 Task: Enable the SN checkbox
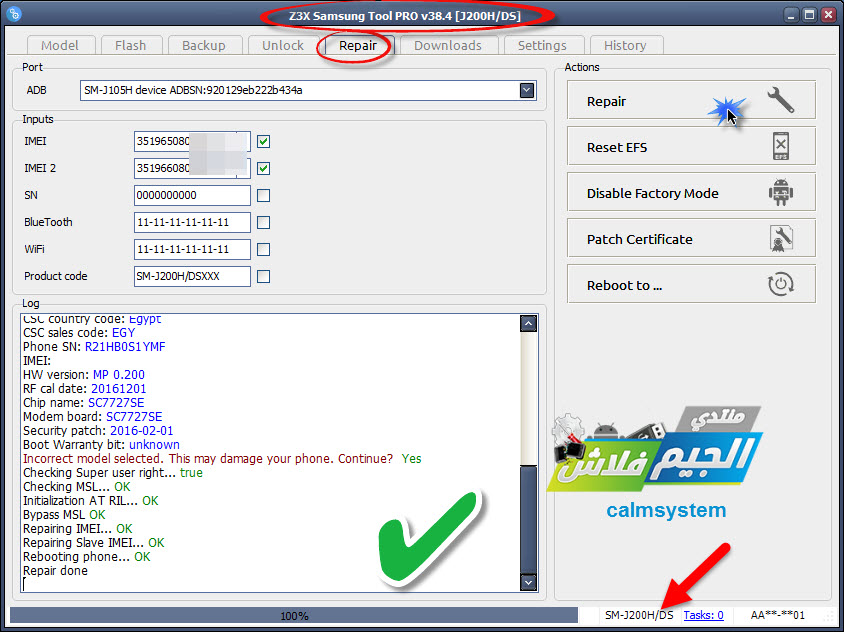click(263, 195)
